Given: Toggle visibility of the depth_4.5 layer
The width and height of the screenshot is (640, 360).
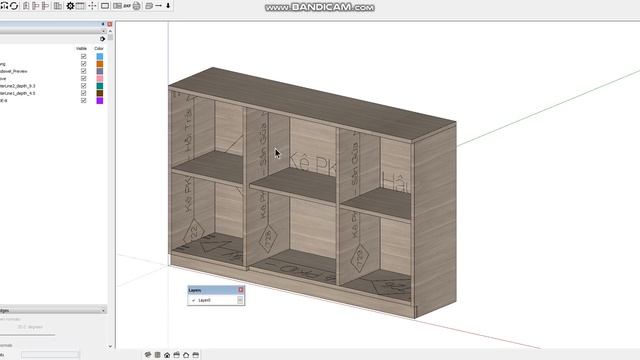Looking at the screenshot, I should (x=84, y=93).
